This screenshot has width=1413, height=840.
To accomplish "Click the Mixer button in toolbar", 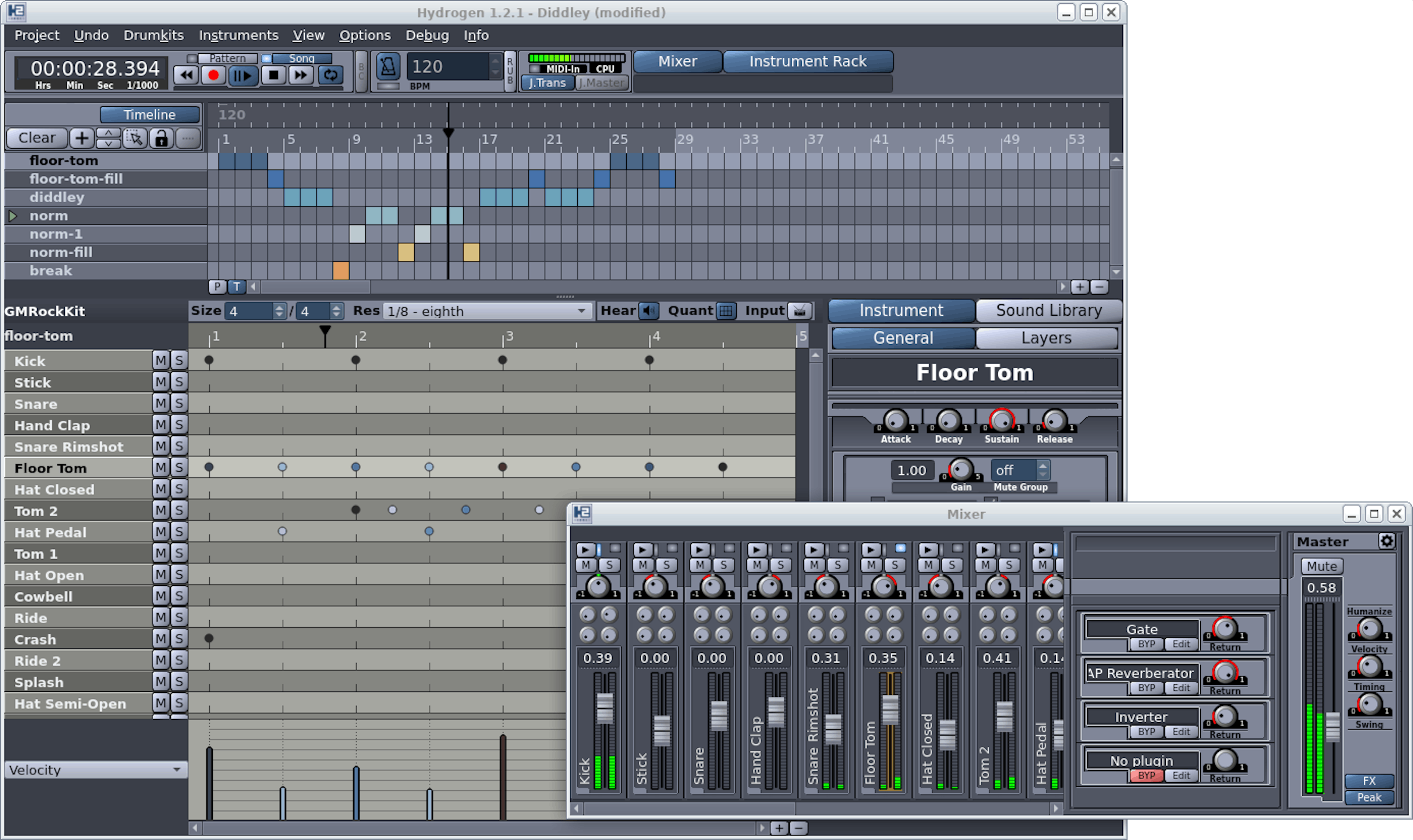I will 677,61.
